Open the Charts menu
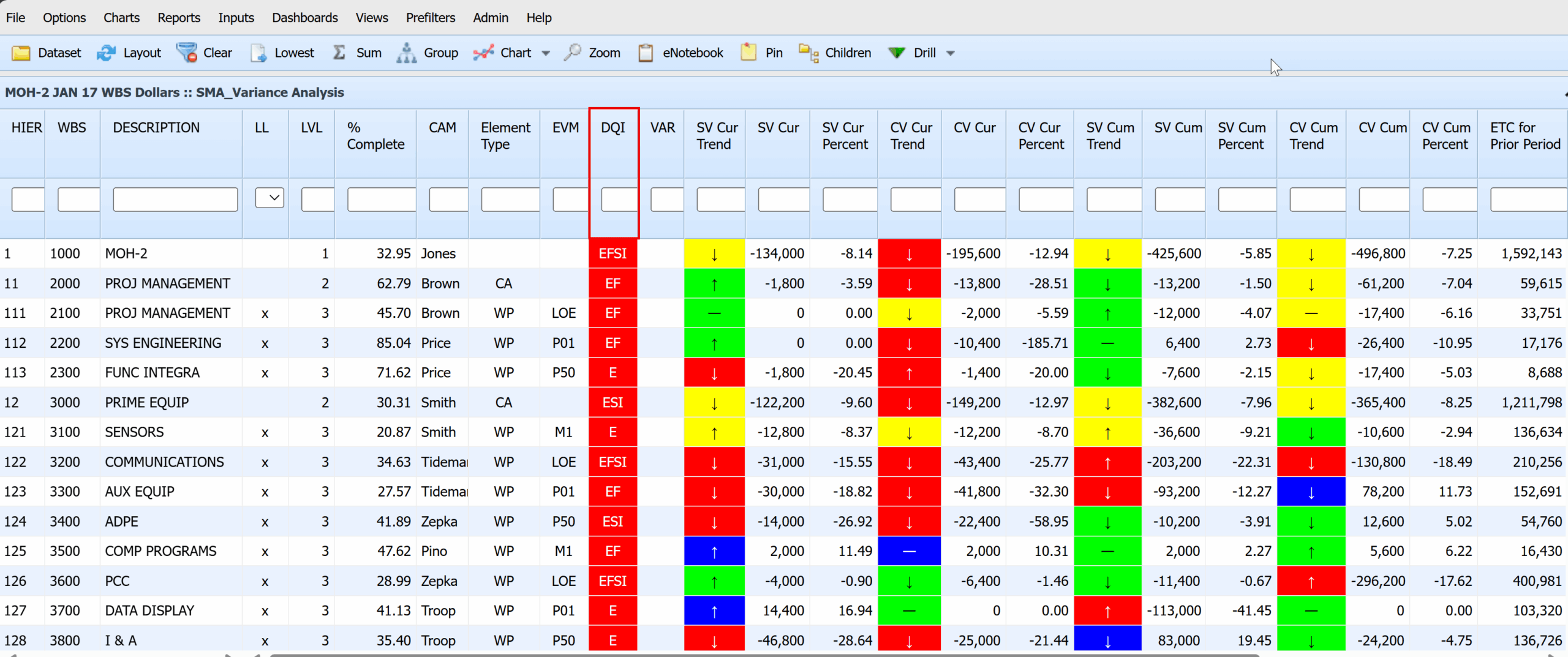This screenshot has width=1568, height=657. coord(121,18)
